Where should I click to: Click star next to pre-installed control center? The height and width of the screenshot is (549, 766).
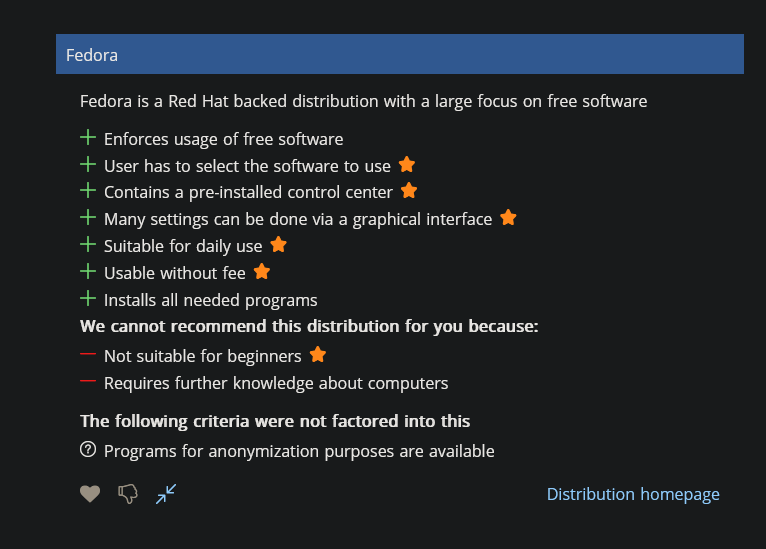click(x=409, y=191)
